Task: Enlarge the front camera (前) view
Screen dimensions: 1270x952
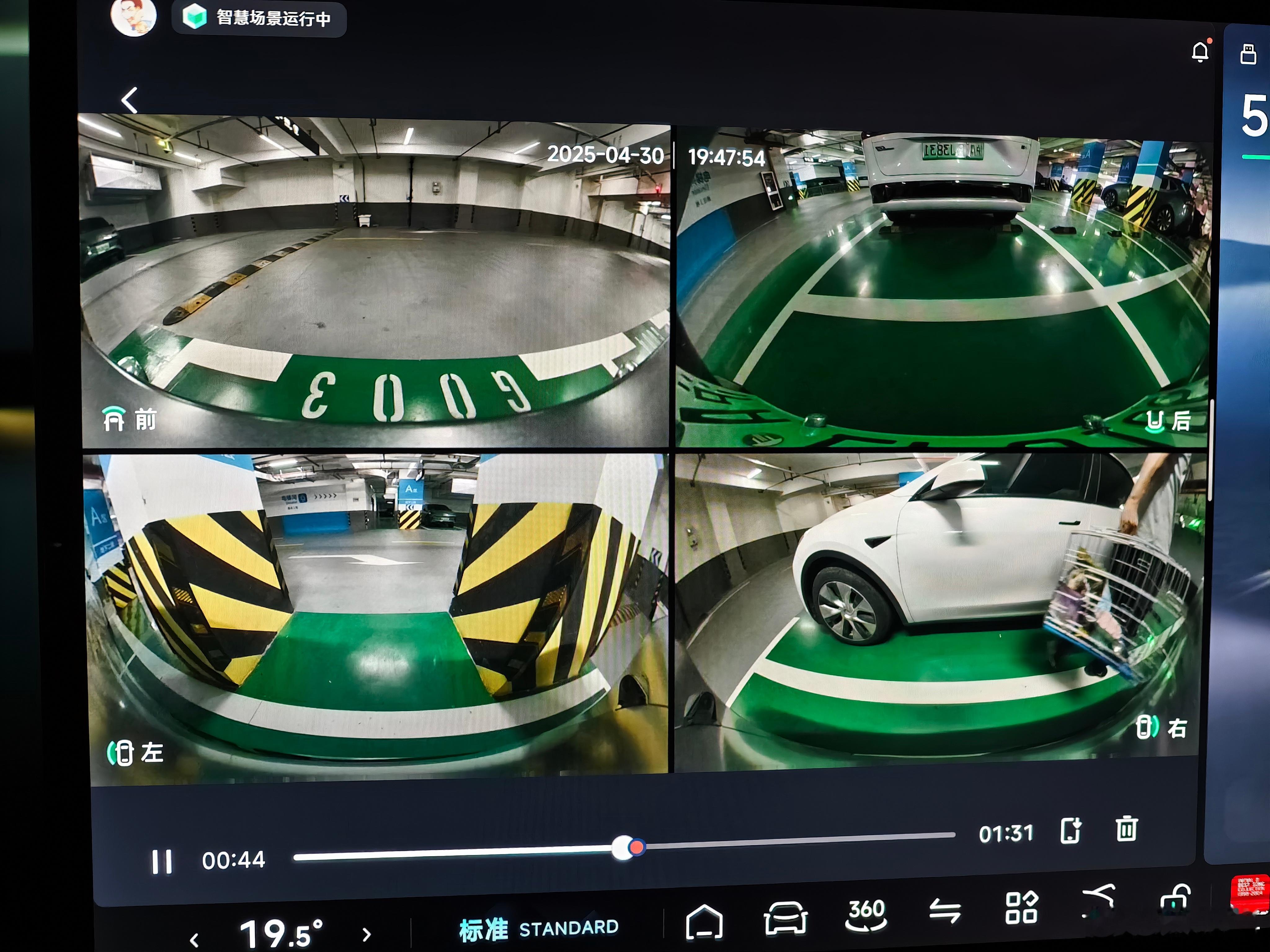Action: coord(374,281)
